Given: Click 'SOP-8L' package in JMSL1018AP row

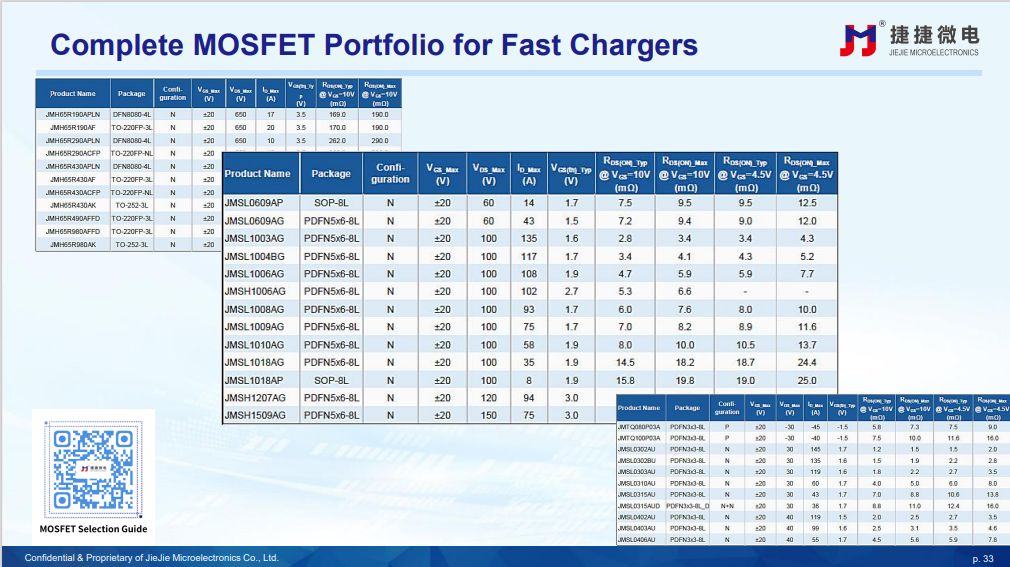Looking at the screenshot, I should tap(331, 380).
